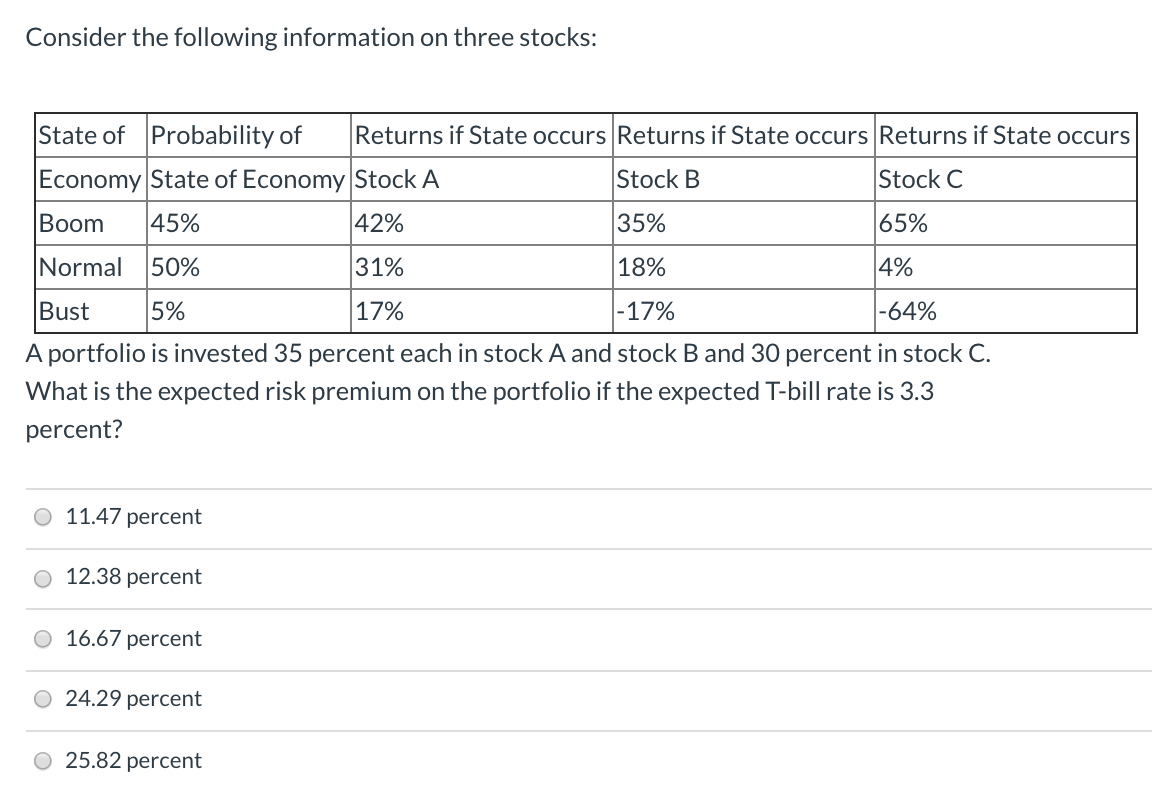Pick the 16.67 percent radio button

point(43,639)
